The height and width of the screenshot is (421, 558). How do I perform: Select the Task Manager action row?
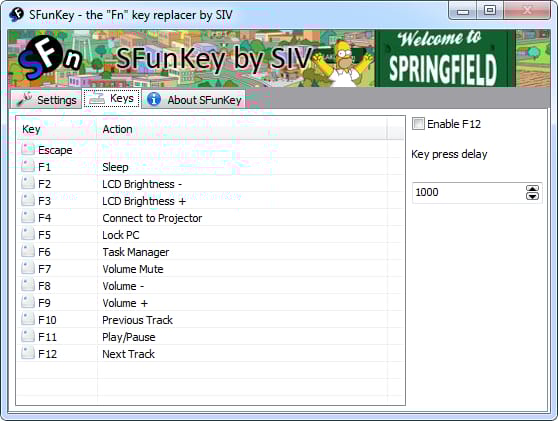click(x=210, y=252)
